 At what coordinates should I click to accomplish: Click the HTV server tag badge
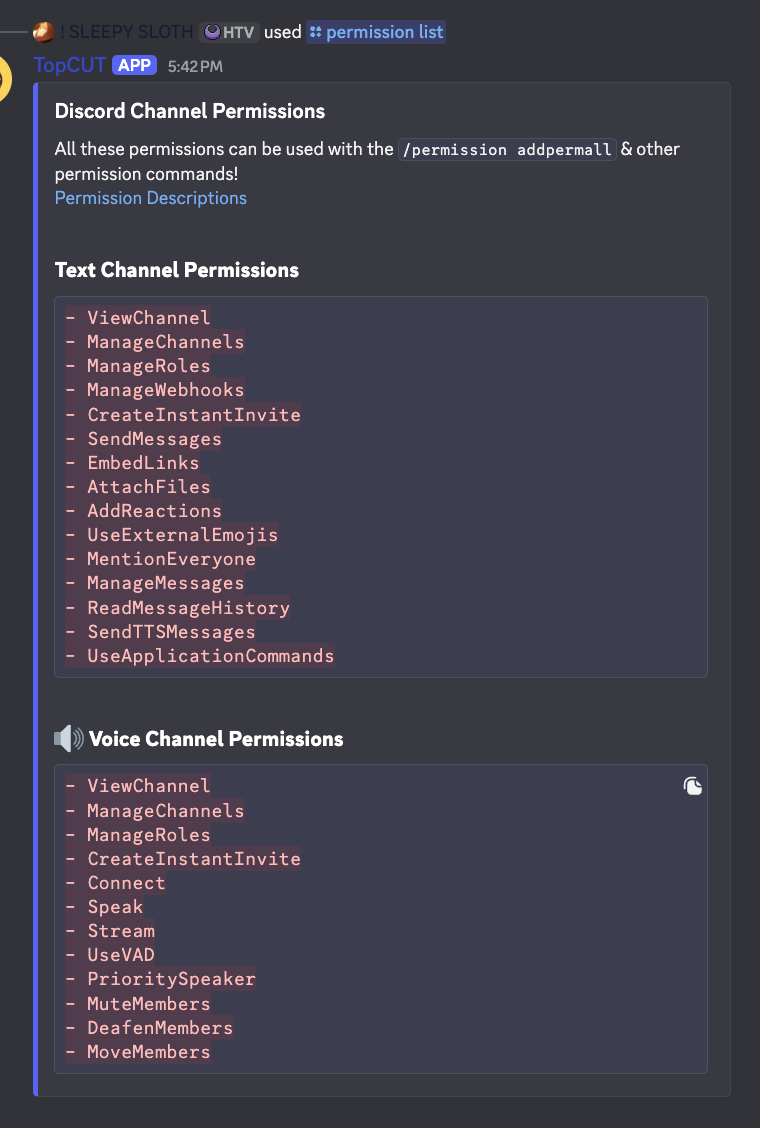coord(230,32)
